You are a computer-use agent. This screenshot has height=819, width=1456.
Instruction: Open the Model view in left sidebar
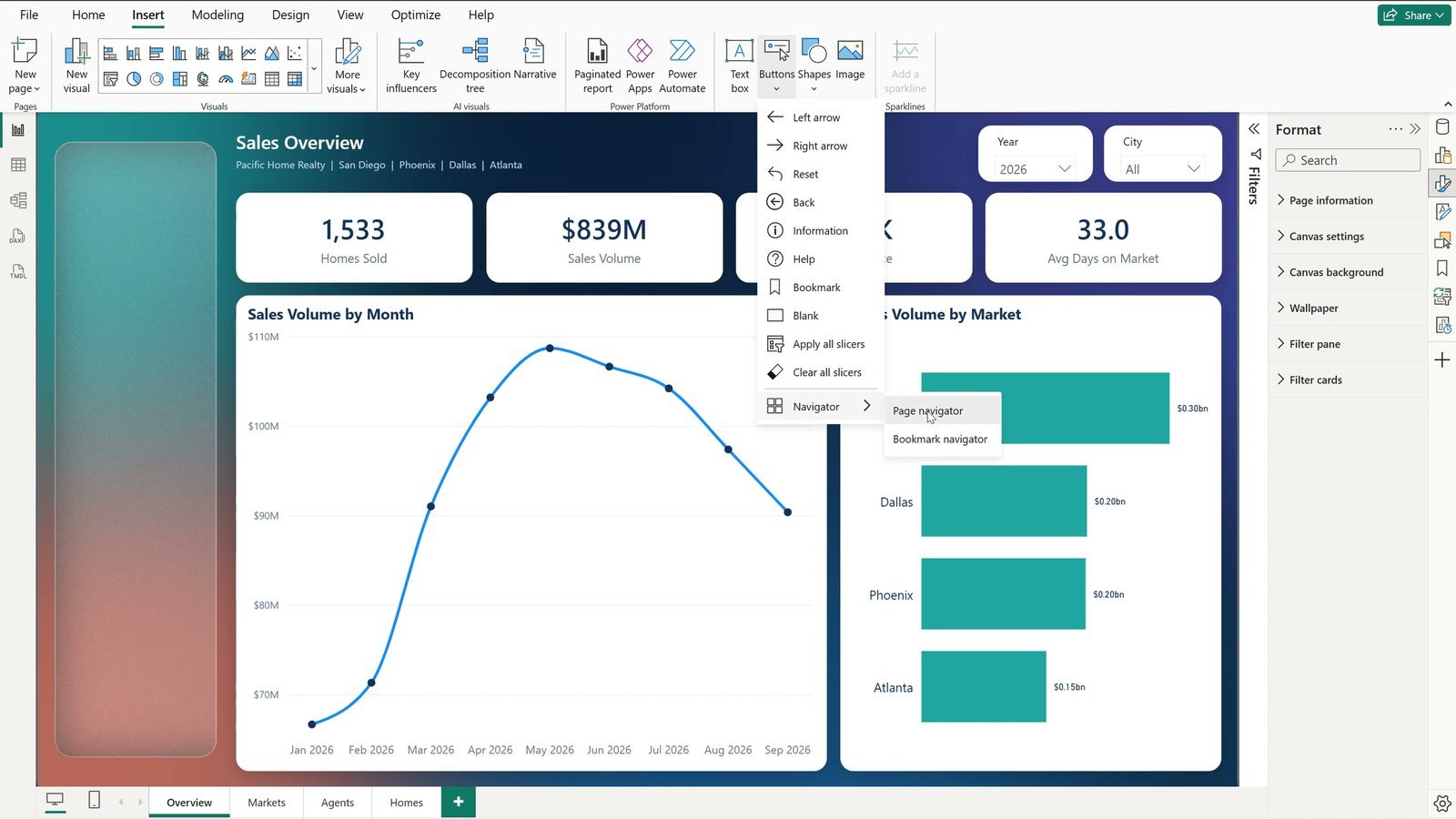[x=18, y=200]
